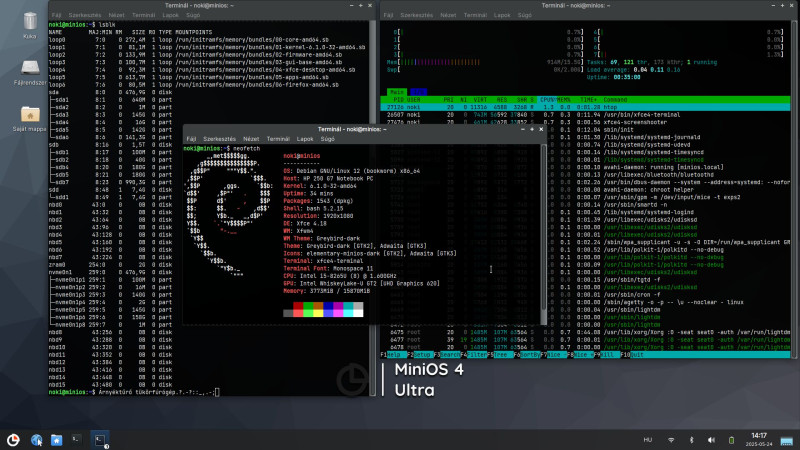Image resolution: width=800 pixels, height=450 pixels.
Task: Click F9 Kill in htop's bottom bar
Action: (607, 355)
